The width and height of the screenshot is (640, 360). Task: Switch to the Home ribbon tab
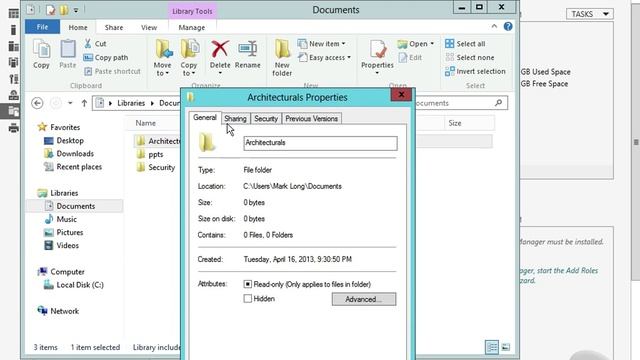[x=78, y=27]
